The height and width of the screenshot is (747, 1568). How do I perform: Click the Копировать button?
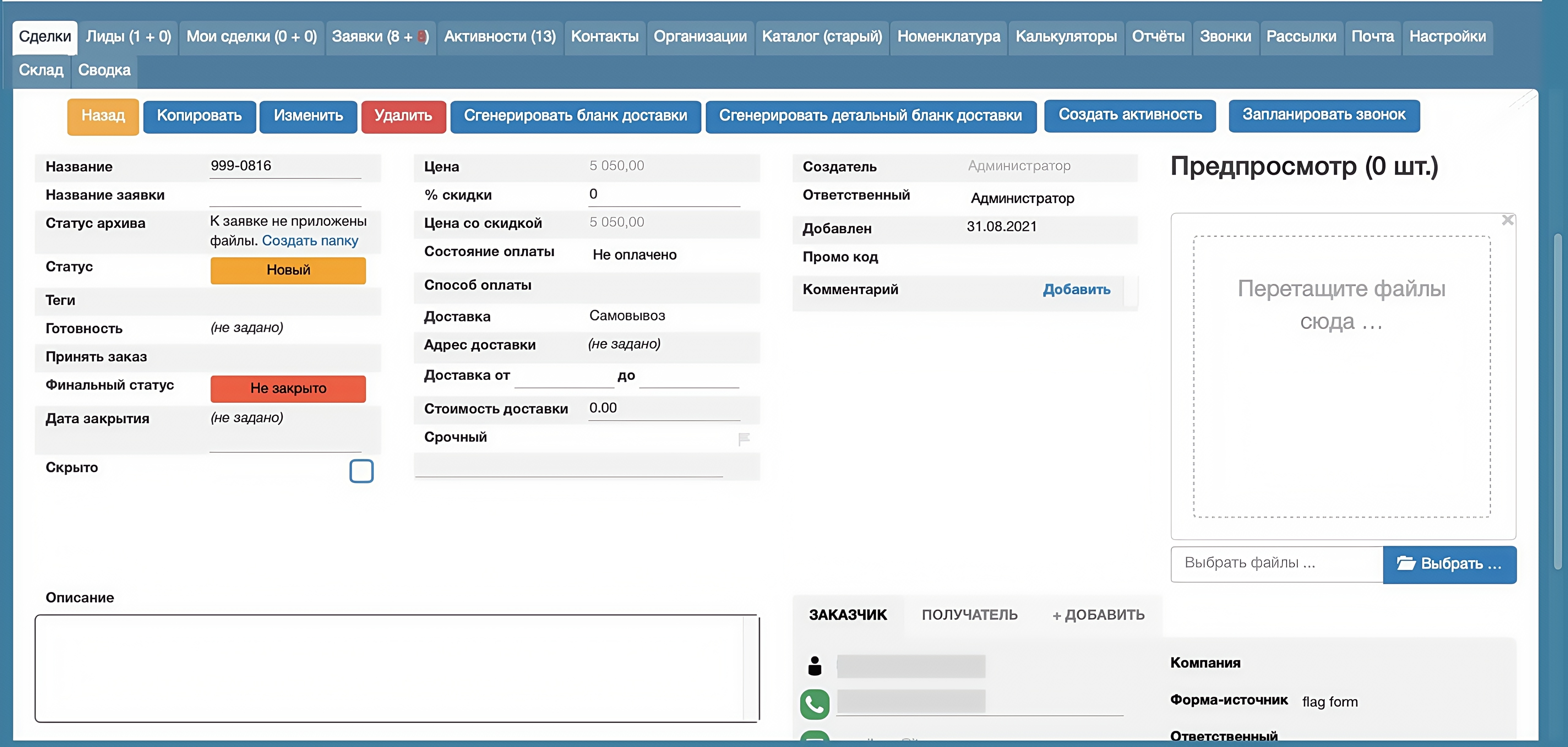click(199, 116)
